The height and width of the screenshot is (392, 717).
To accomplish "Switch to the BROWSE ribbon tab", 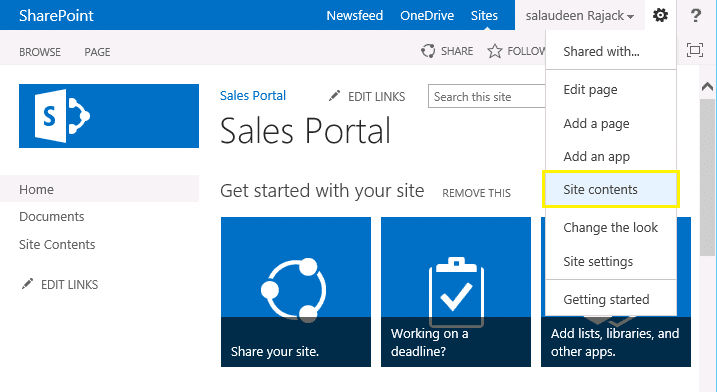I will 40,52.
